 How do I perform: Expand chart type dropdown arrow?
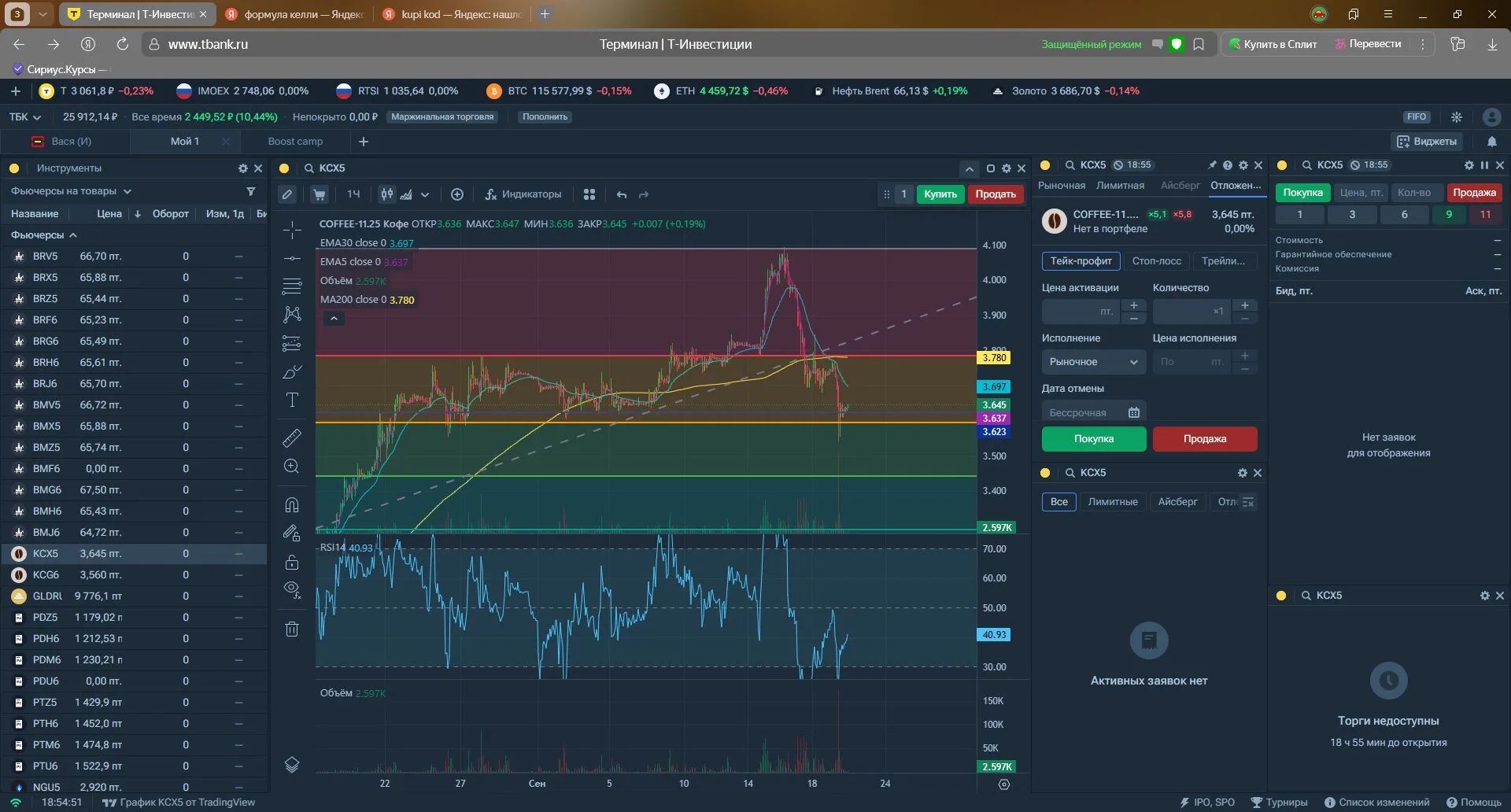(425, 194)
